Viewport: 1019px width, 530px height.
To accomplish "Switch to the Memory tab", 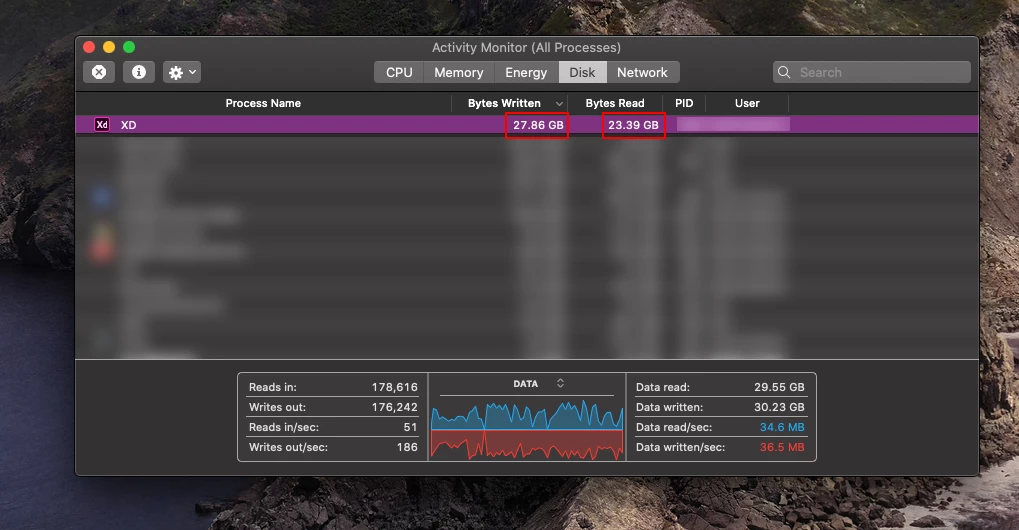I will click(459, 72).
